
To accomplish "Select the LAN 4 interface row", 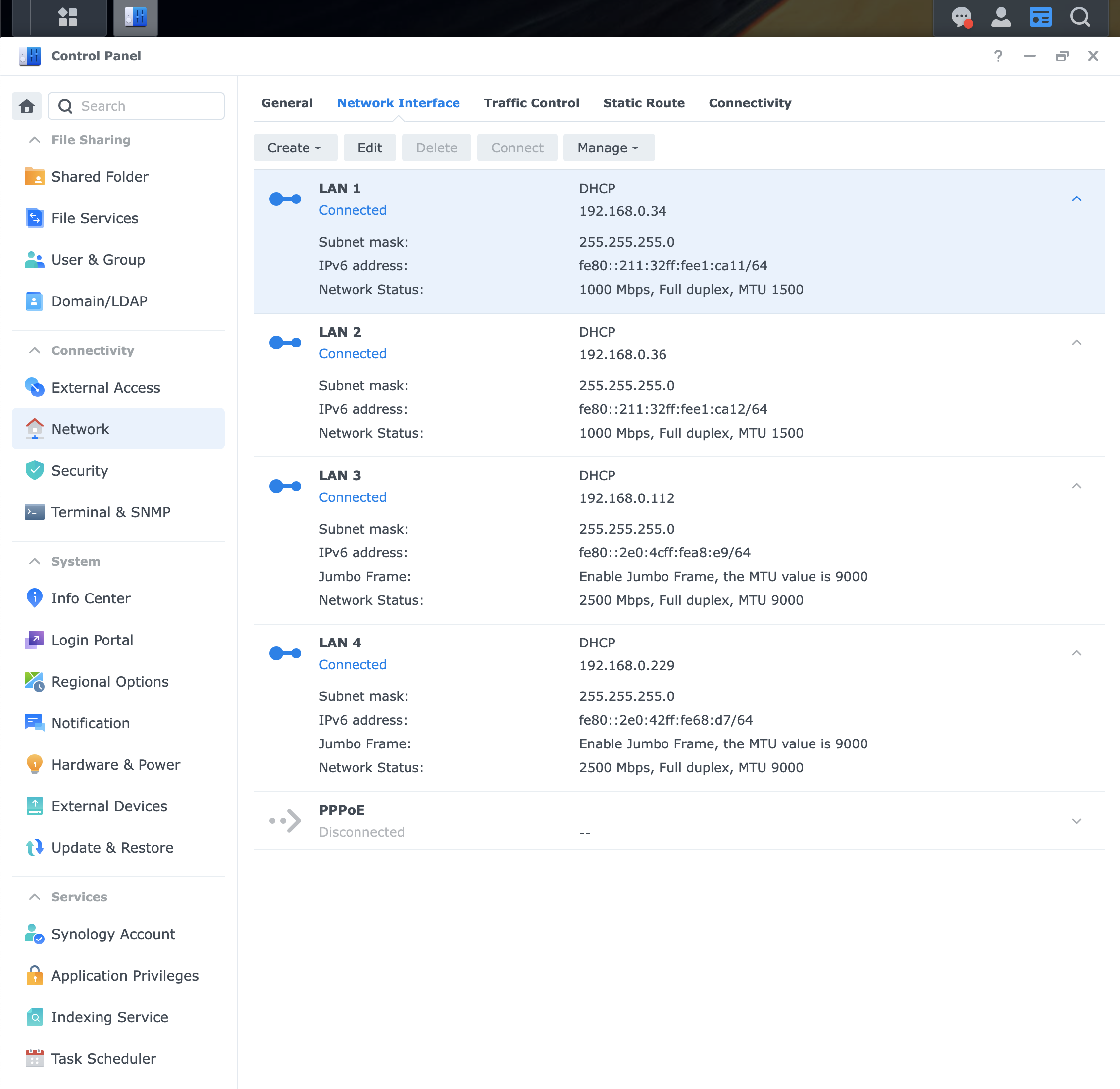I will (x=679, y=709).
